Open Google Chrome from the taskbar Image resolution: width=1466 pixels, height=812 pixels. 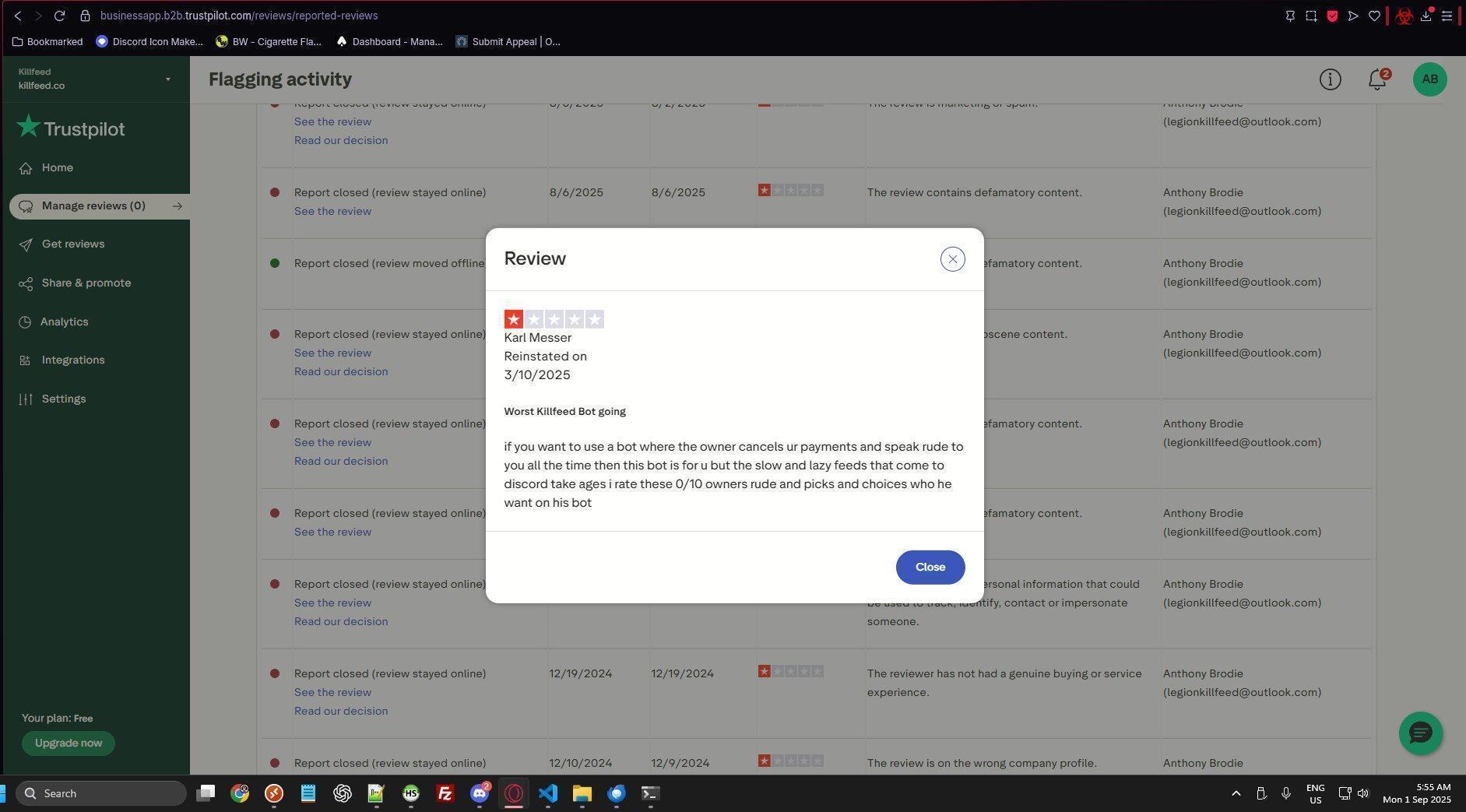240,793
